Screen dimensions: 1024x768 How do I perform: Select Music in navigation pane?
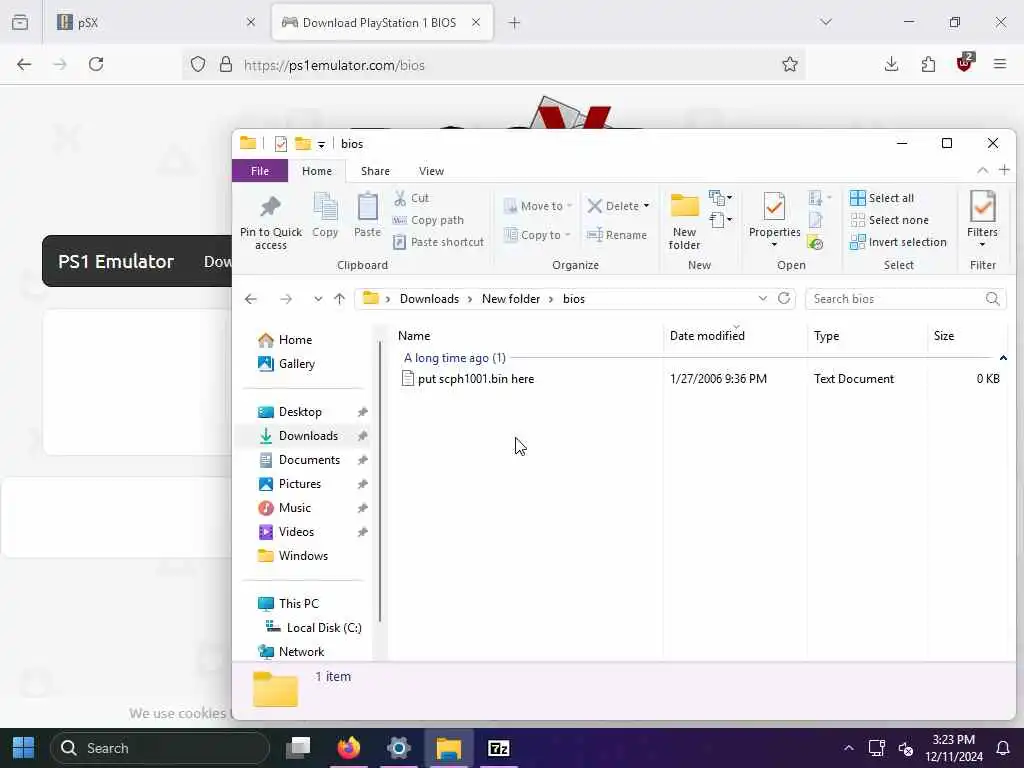(x=295, y=508)
